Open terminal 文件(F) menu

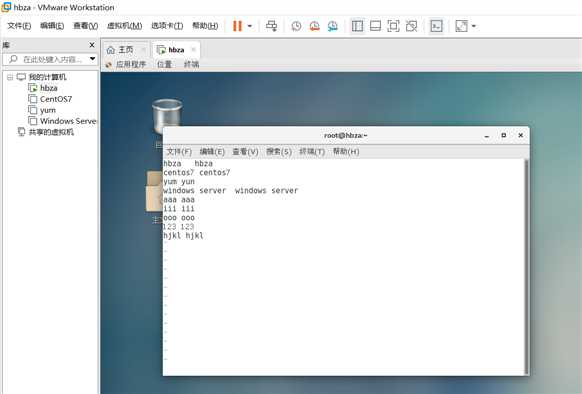click(179, 152)
